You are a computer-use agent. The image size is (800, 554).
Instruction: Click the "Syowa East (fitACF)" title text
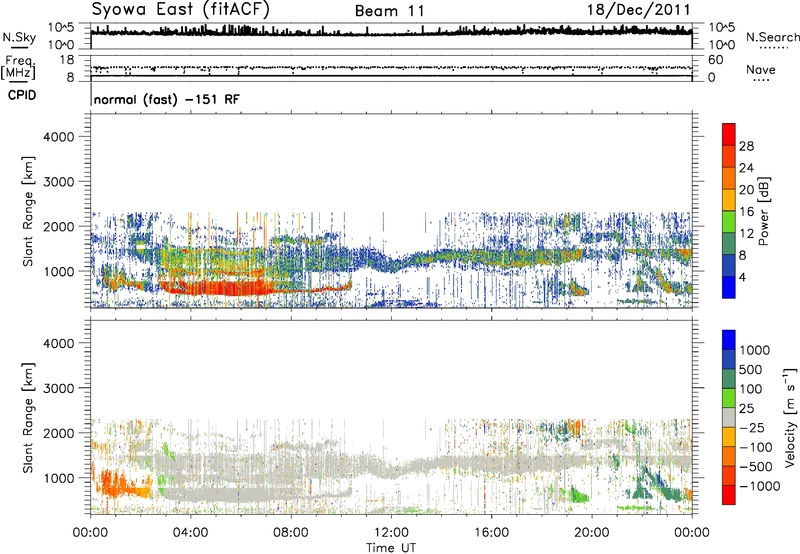coord(181,9)
